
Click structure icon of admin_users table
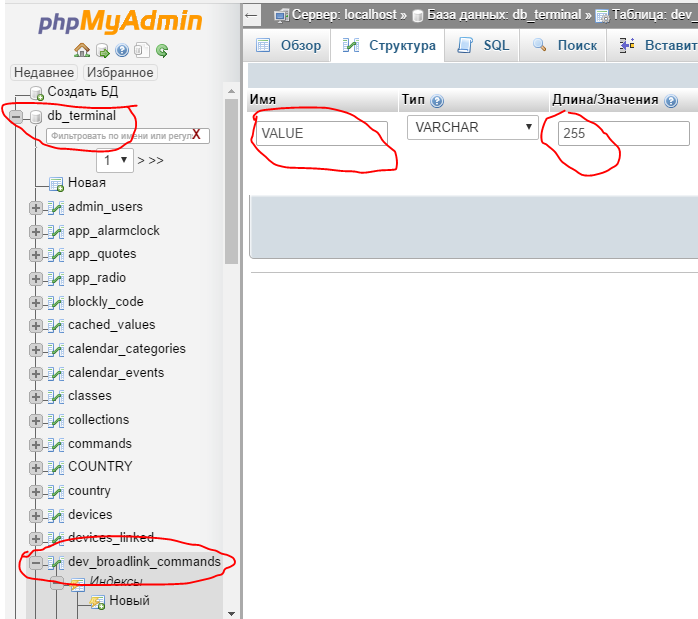click(56, 207)
